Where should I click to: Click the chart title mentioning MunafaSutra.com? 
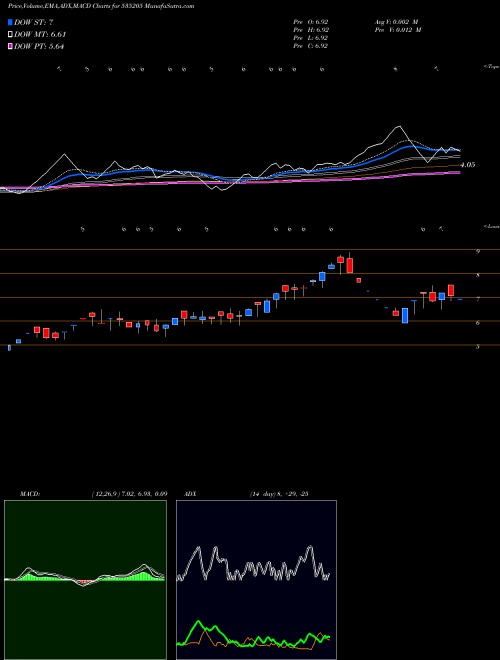pyautogui.click(x=101, y=6)
